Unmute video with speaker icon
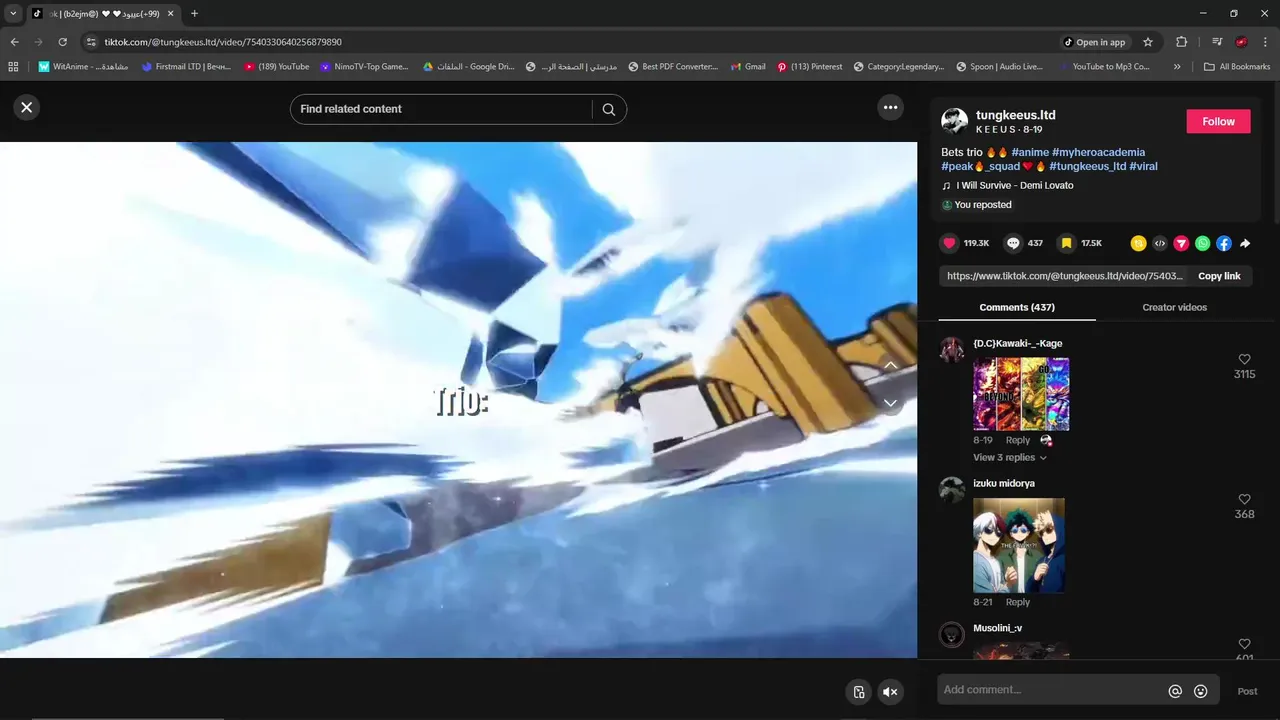The image size is (1280, 720). pos(890,692)
